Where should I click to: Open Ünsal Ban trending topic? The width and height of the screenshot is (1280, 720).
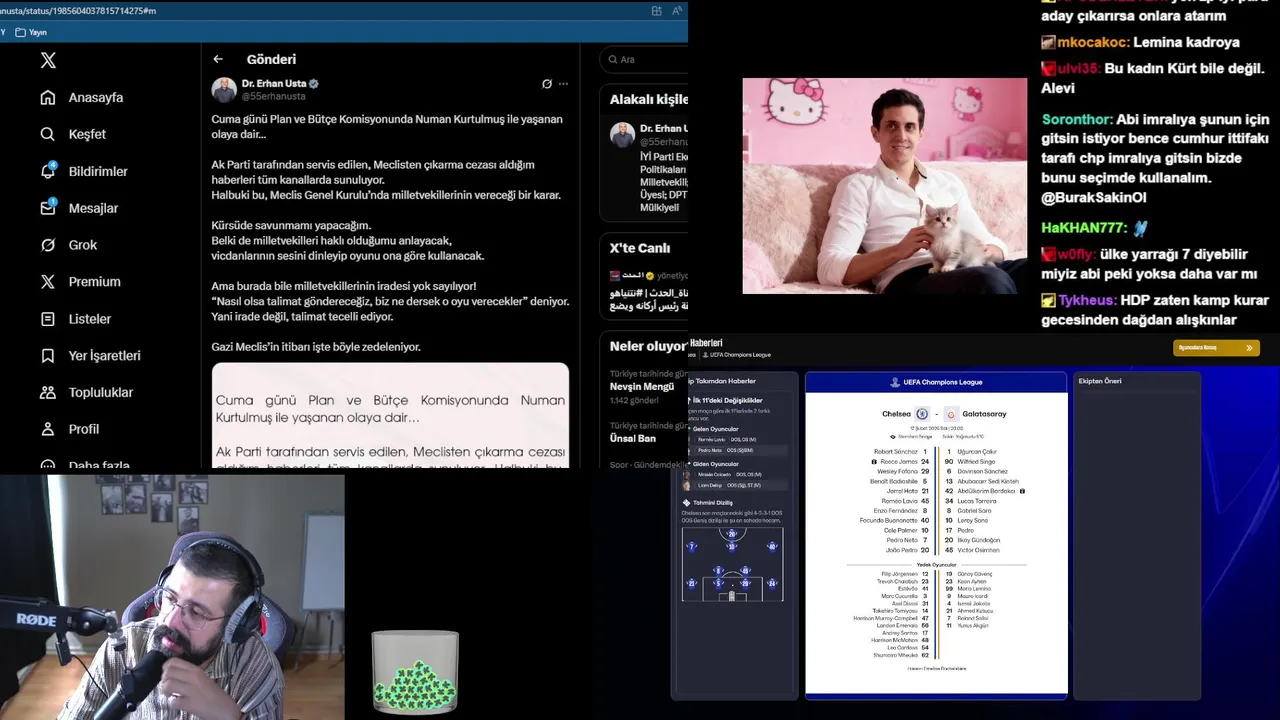click(633, 438)
